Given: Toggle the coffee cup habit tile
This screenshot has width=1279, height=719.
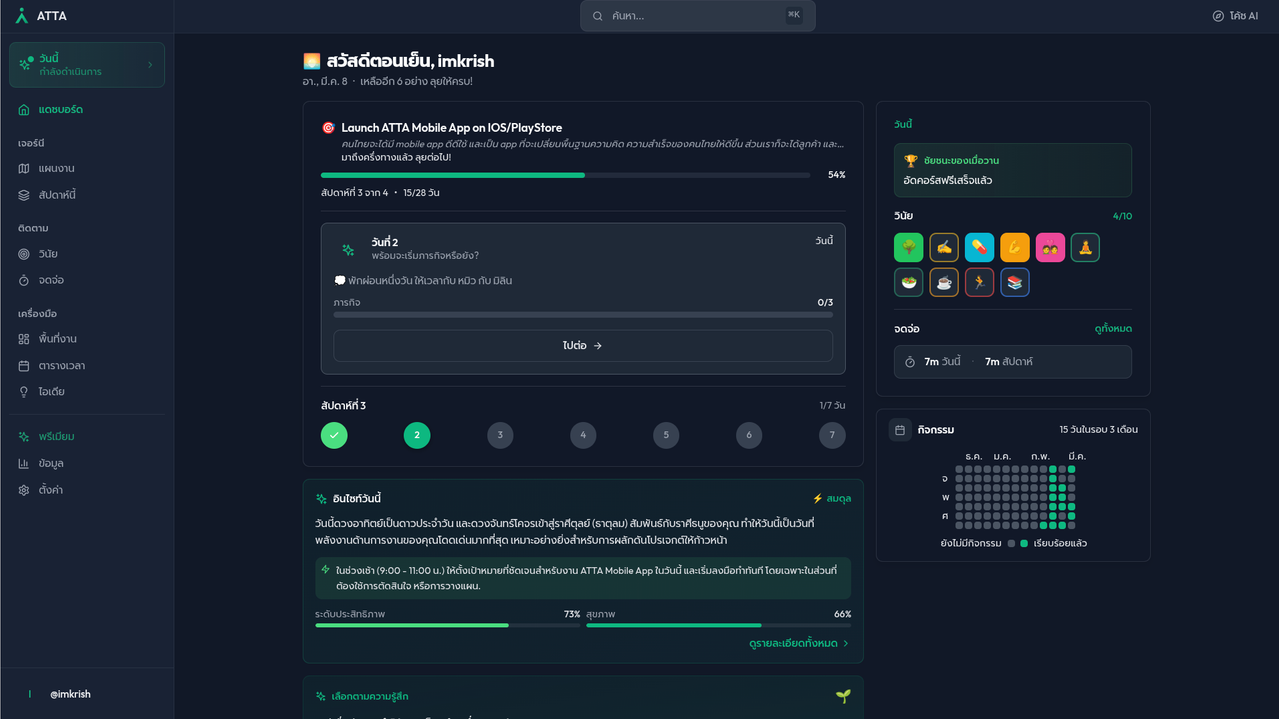Looking at the screenshot, I should tap(944, 282).
